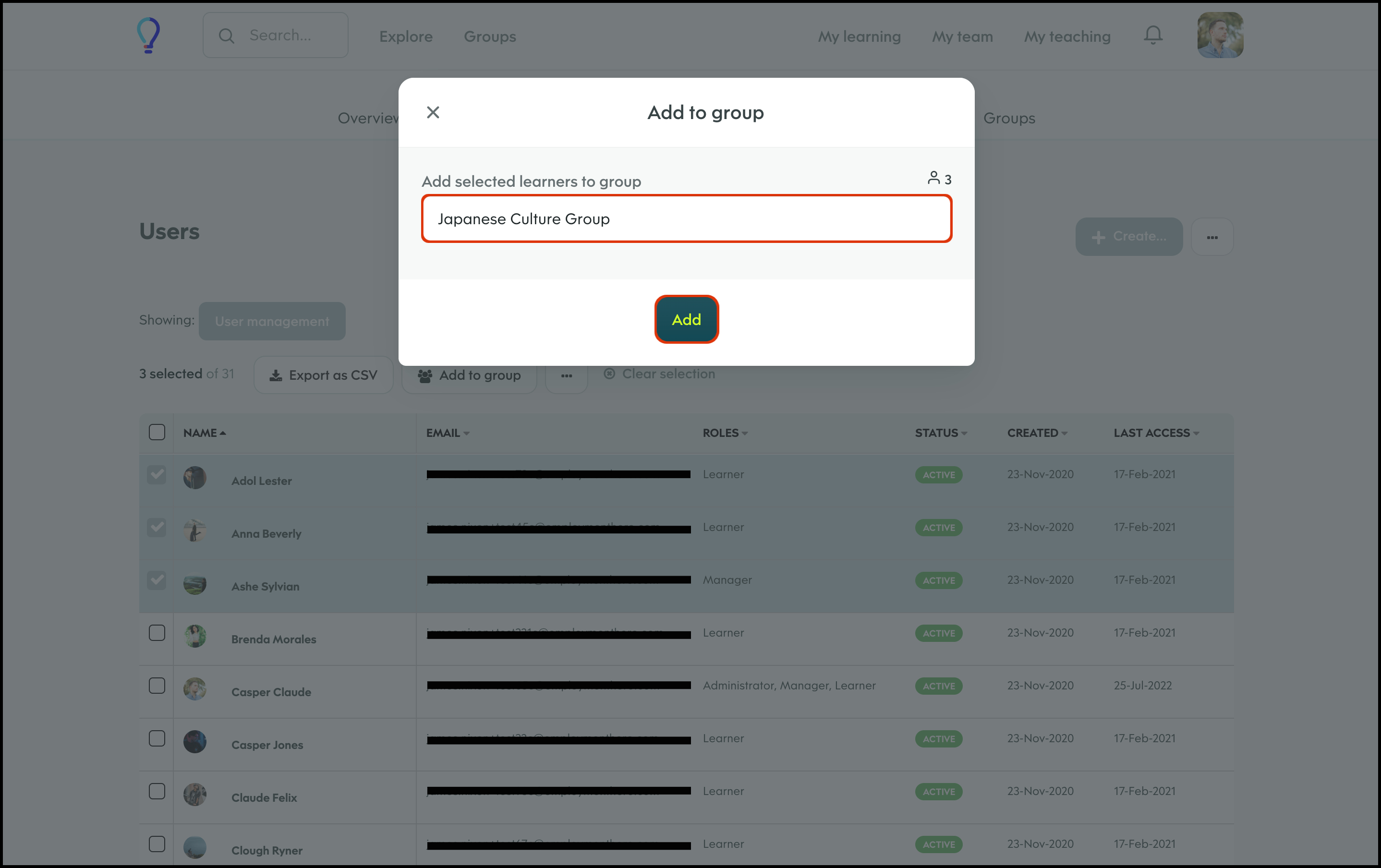This screenshot has width=1381, height=868.
Task: Click the lightbulb logo icon
Action: click(x=148, y=35)
